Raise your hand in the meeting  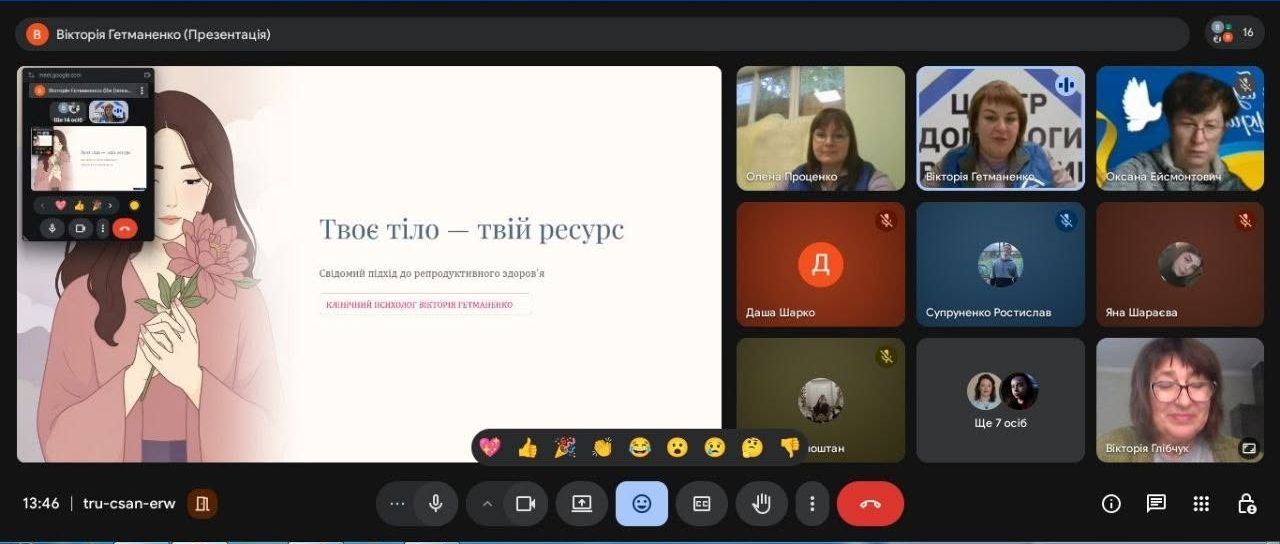pos(762,503)
